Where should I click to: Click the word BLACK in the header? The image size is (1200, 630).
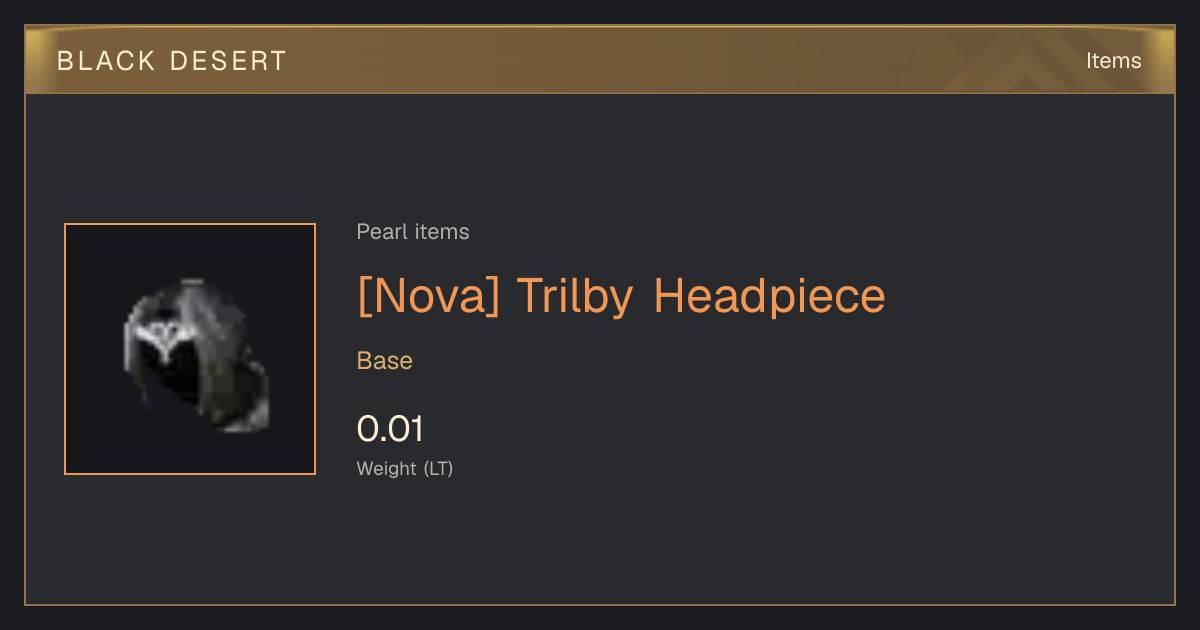[106, 61]
